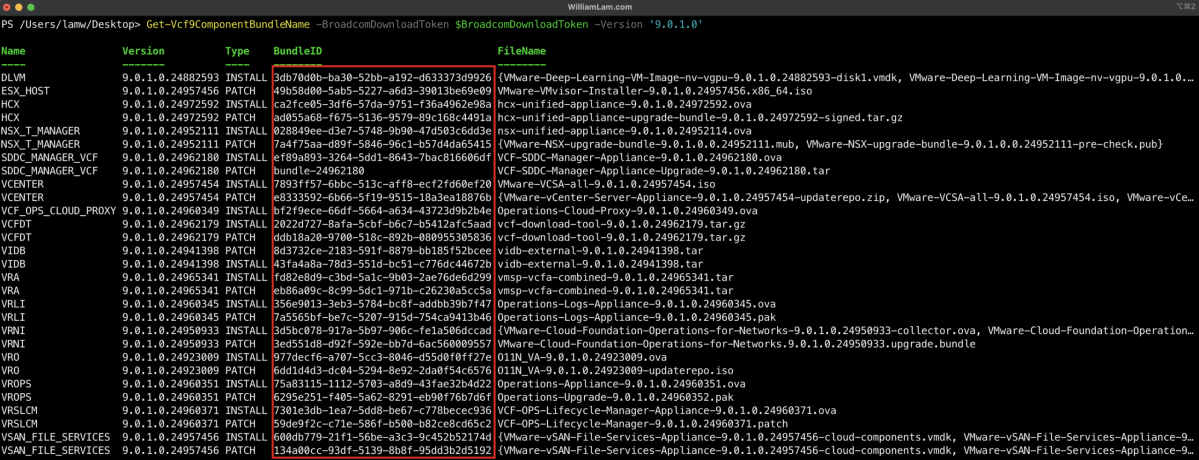Click bundle ID 7a5565bf-be7c-5207-915d-754ca9413b46
Screen dimensions: 1199x460
pyautogui.click(x=382, y=315)
